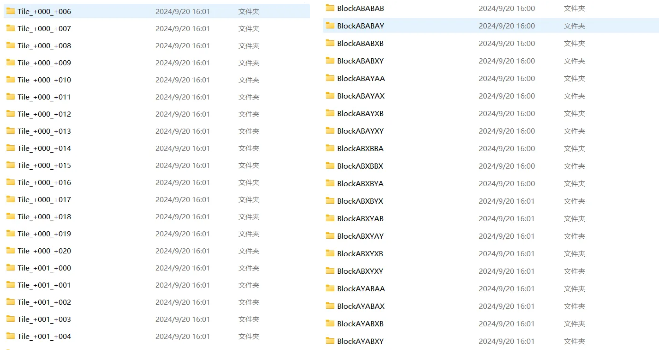Click the folder icon of BlockABAYAA
Image resolution: width=659 pixels, height=361 pixels.
(x=330, y=78)
